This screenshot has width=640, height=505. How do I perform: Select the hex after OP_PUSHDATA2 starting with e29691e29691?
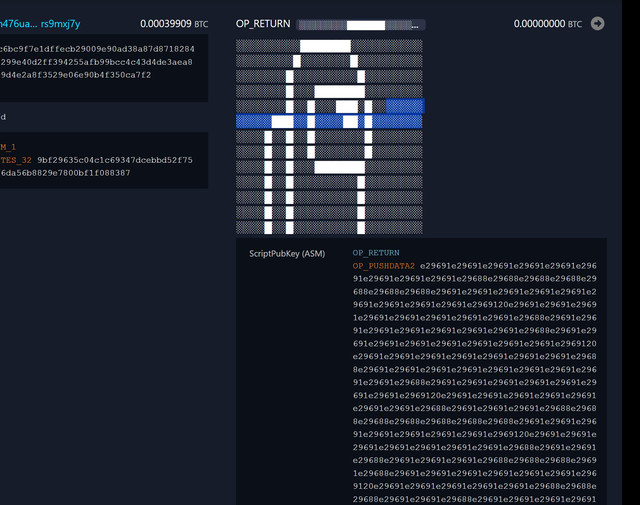click(508, 266)
